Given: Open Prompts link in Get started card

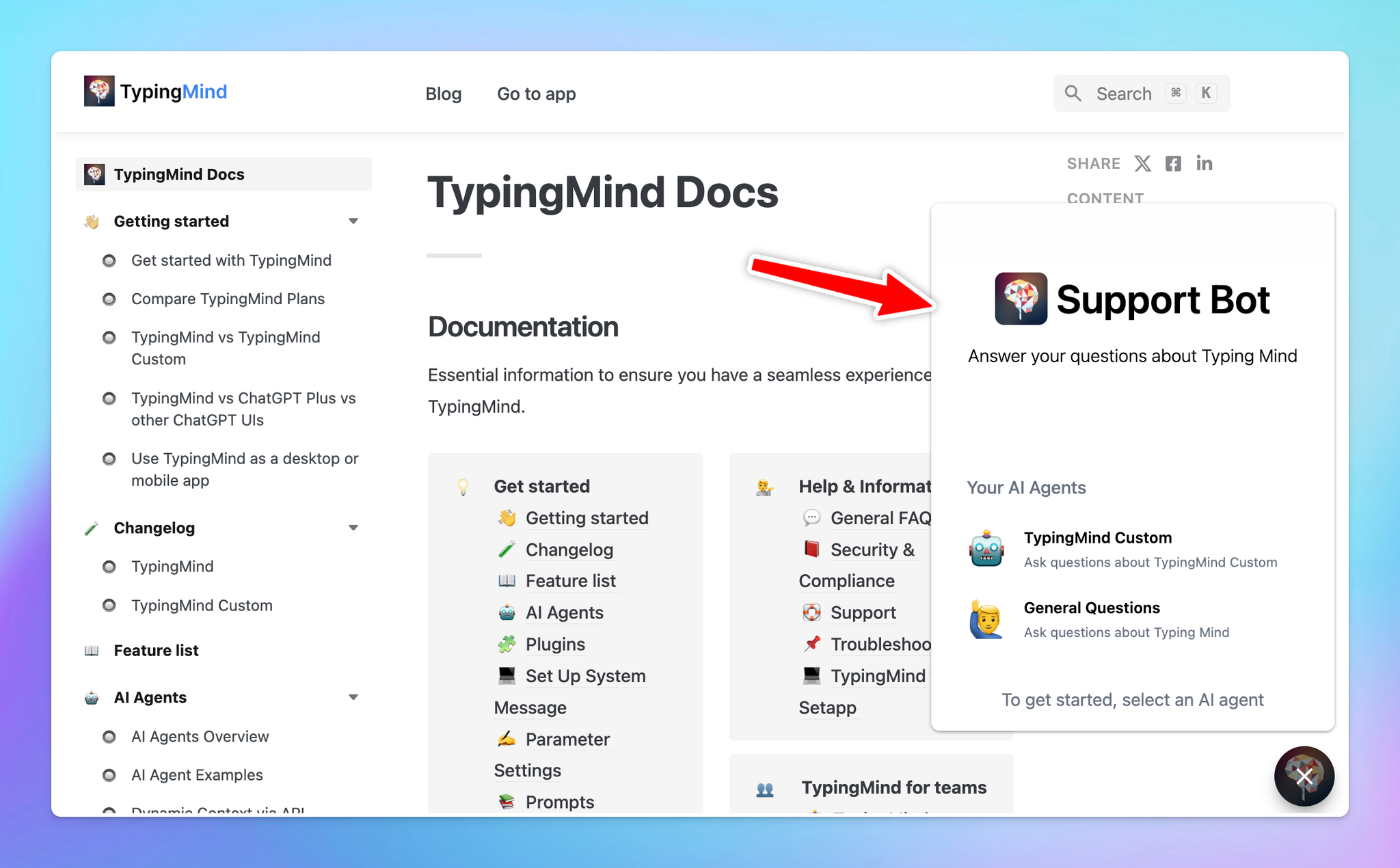Looking at the screenshot, I should click(559, 802).
